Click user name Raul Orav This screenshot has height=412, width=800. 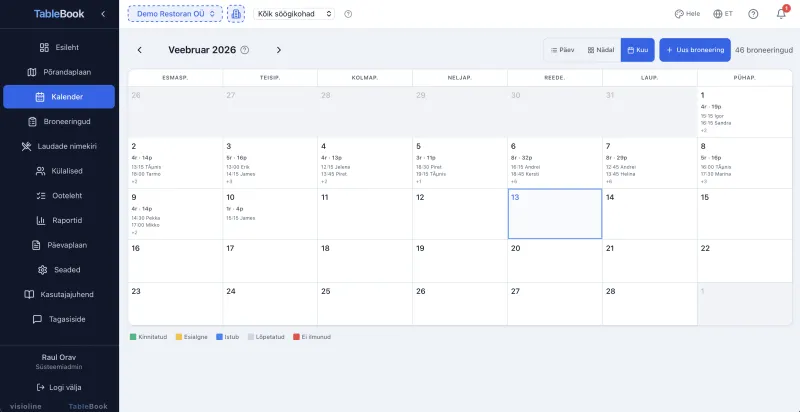click(x=59, y=357)
